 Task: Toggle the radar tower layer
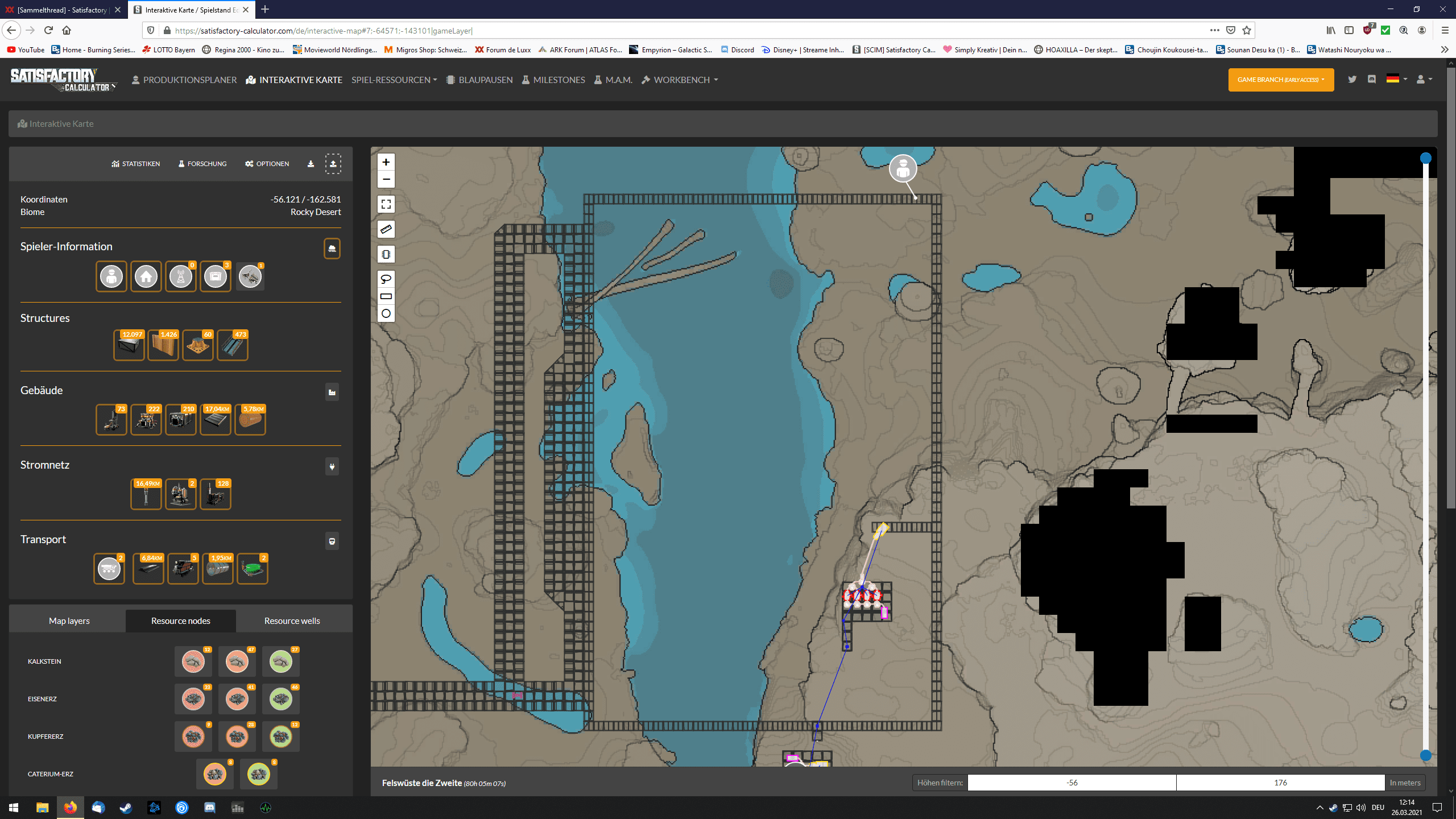point(181,277)
